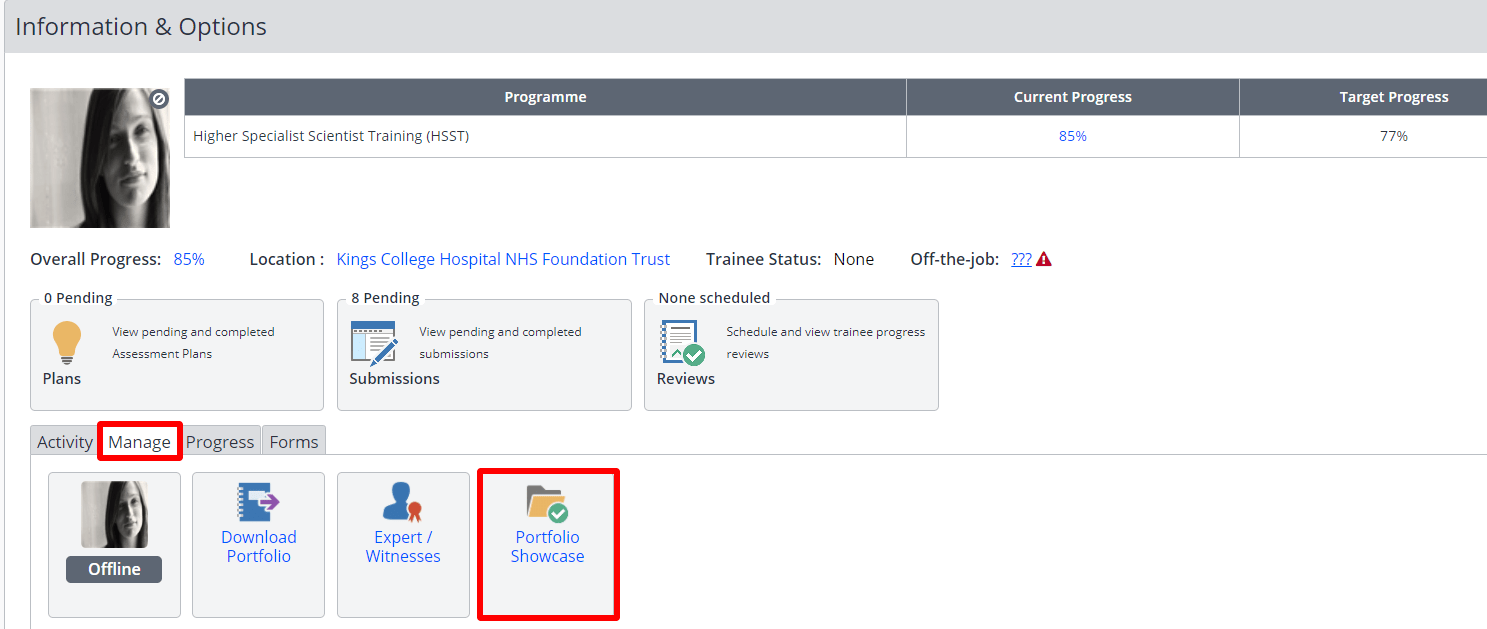Open the Submissions notepad icon
1487x629 pixels.
tap(374, 343)
